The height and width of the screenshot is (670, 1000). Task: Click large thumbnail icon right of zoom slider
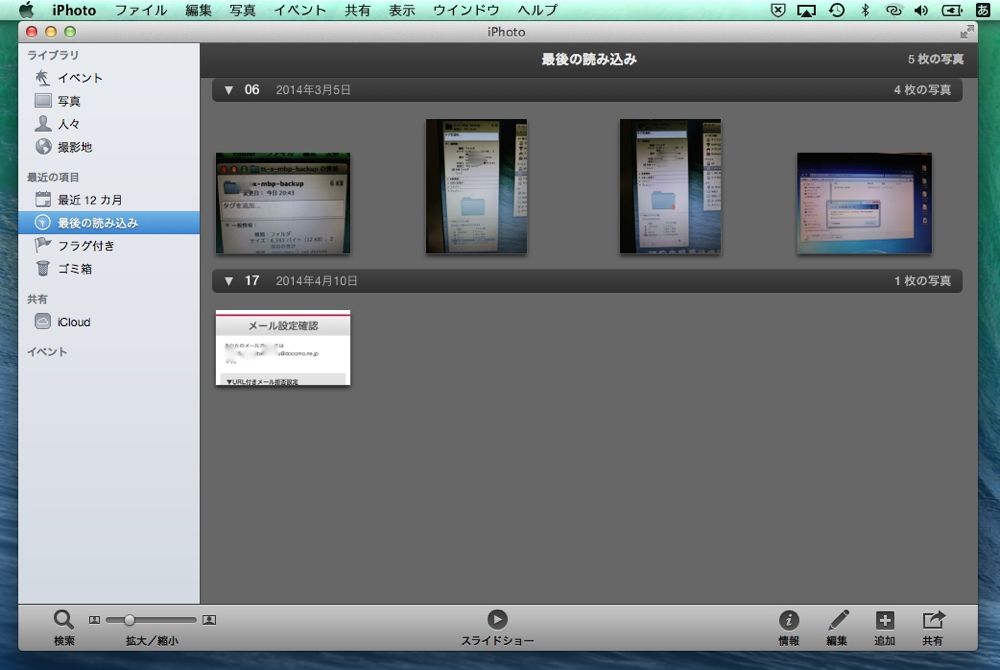coord(209,620)
